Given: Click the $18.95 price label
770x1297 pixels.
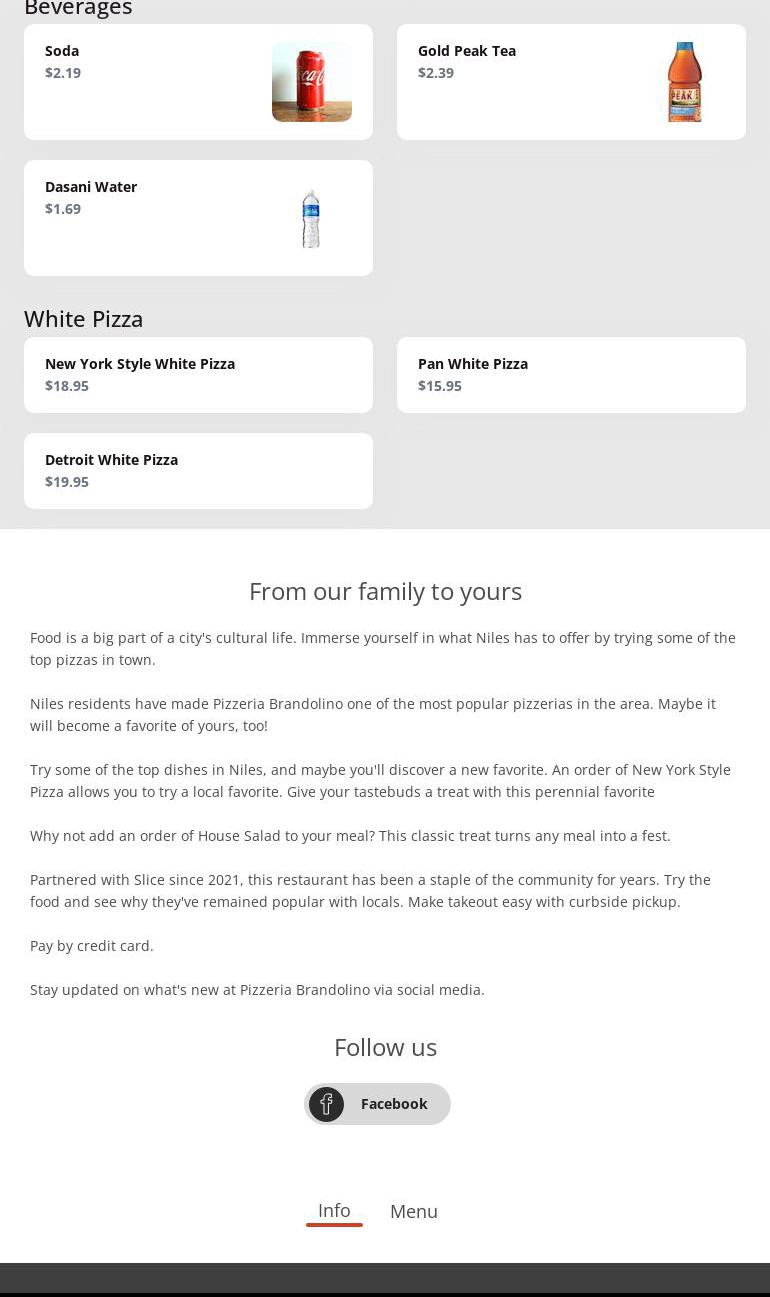Looking at the screenshot, I should 67,386.
